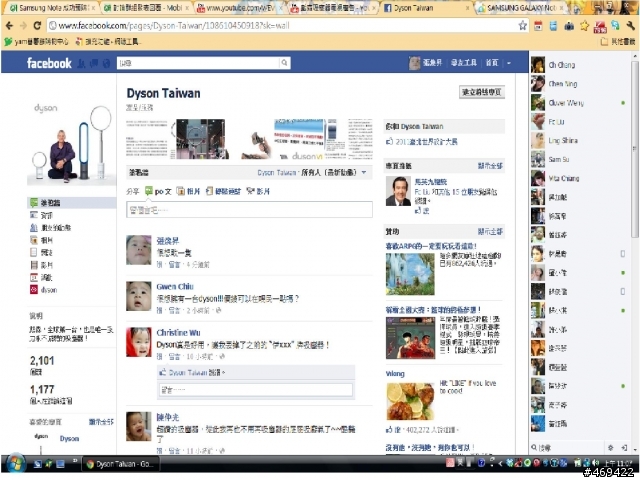The height and width of the screenshot is (480, 640).
Task: Click the chat sidebar vertical scrollbar
Action: coord(634,149)
